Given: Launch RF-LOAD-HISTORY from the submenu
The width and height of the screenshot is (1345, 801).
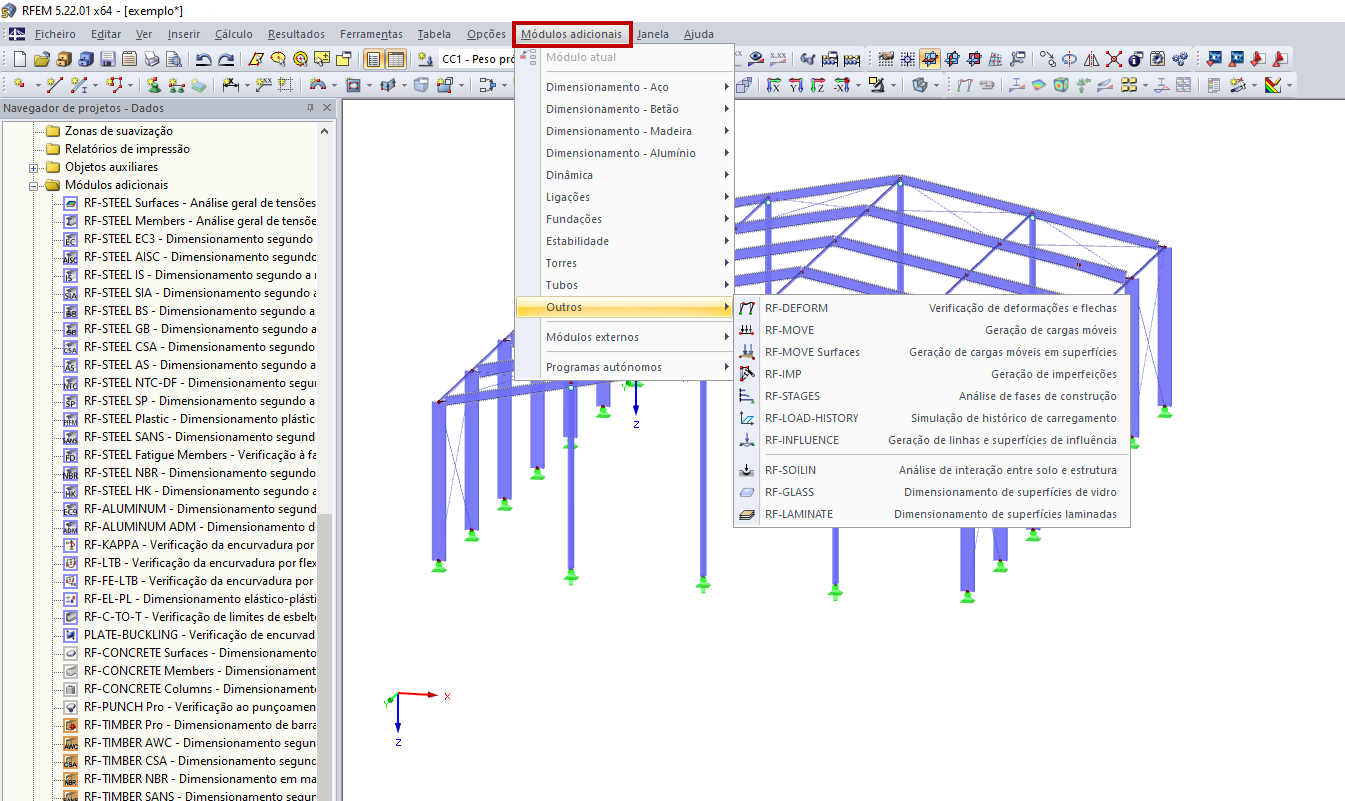Looking at the screenshot, I should point(931,418).
